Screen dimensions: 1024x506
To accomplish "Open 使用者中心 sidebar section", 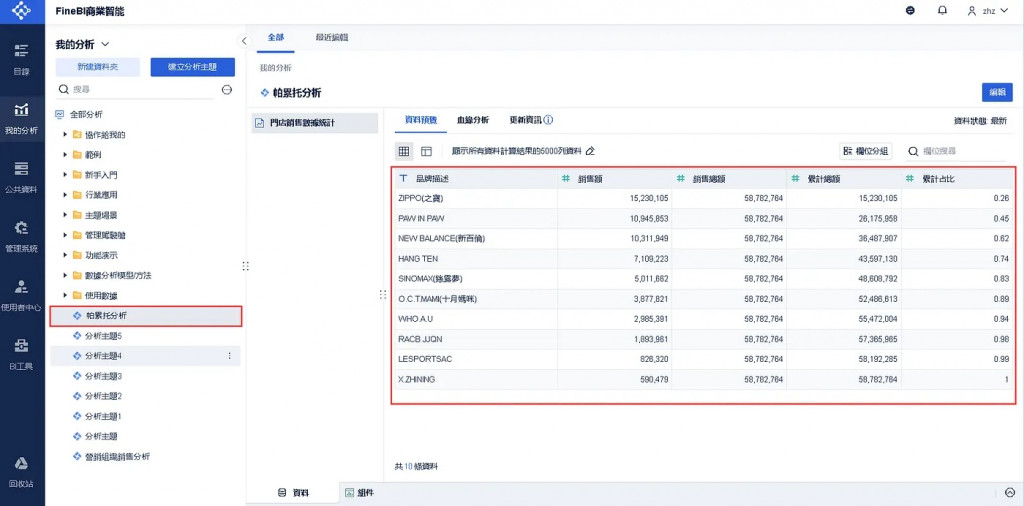I will click(22, 295).
